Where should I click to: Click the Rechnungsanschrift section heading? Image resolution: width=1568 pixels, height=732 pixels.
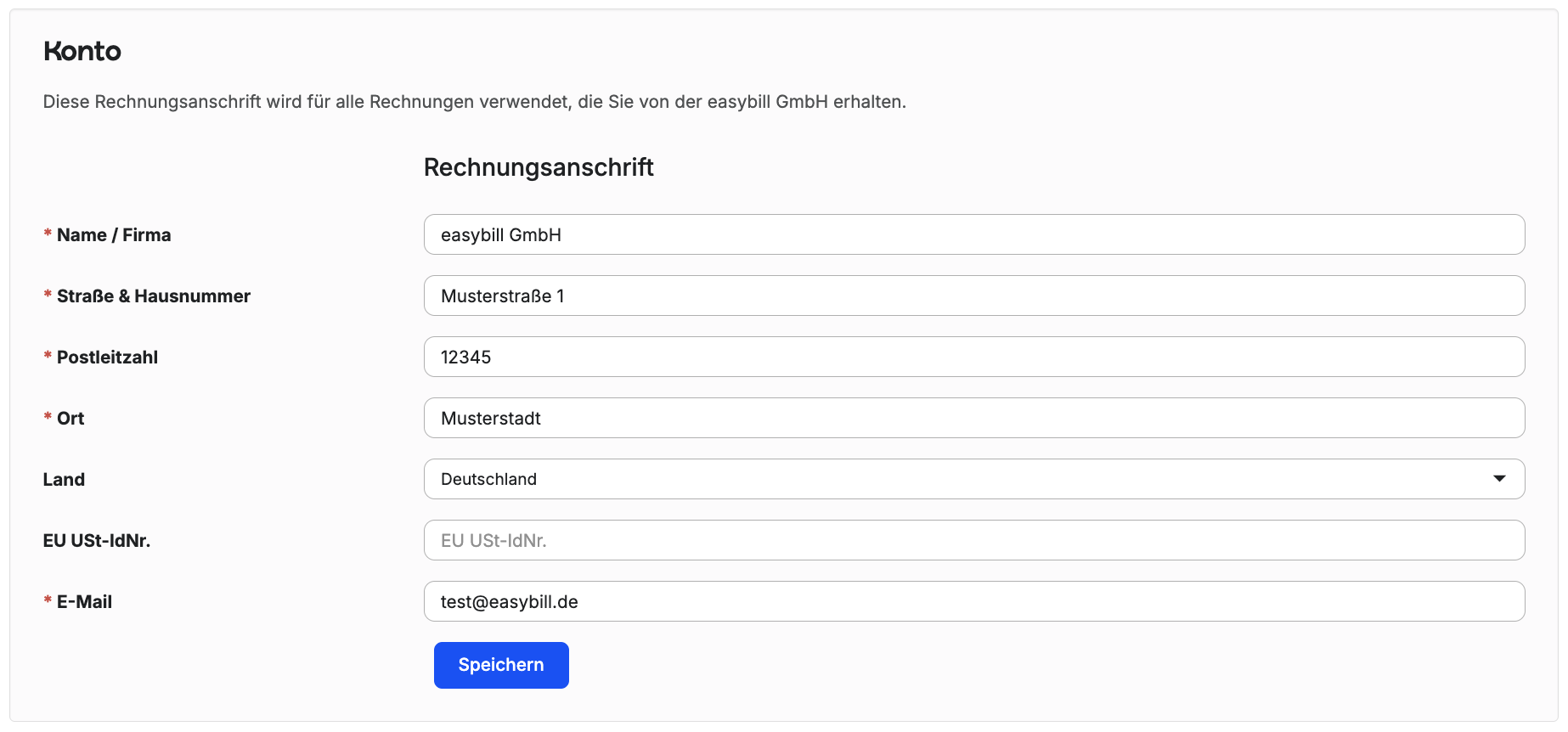[x=539, y=167]
